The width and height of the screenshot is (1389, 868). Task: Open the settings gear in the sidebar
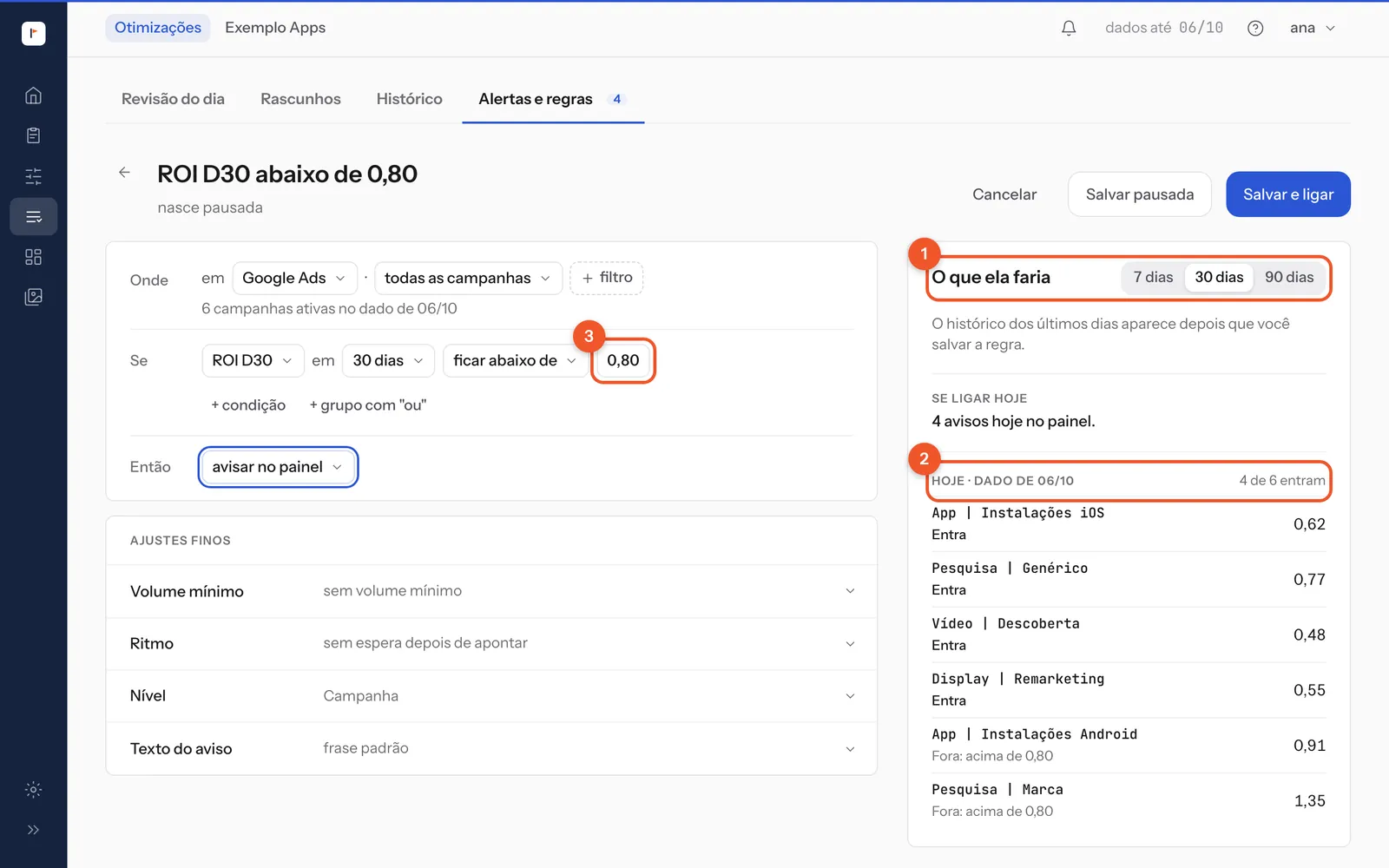click(33, 790)
